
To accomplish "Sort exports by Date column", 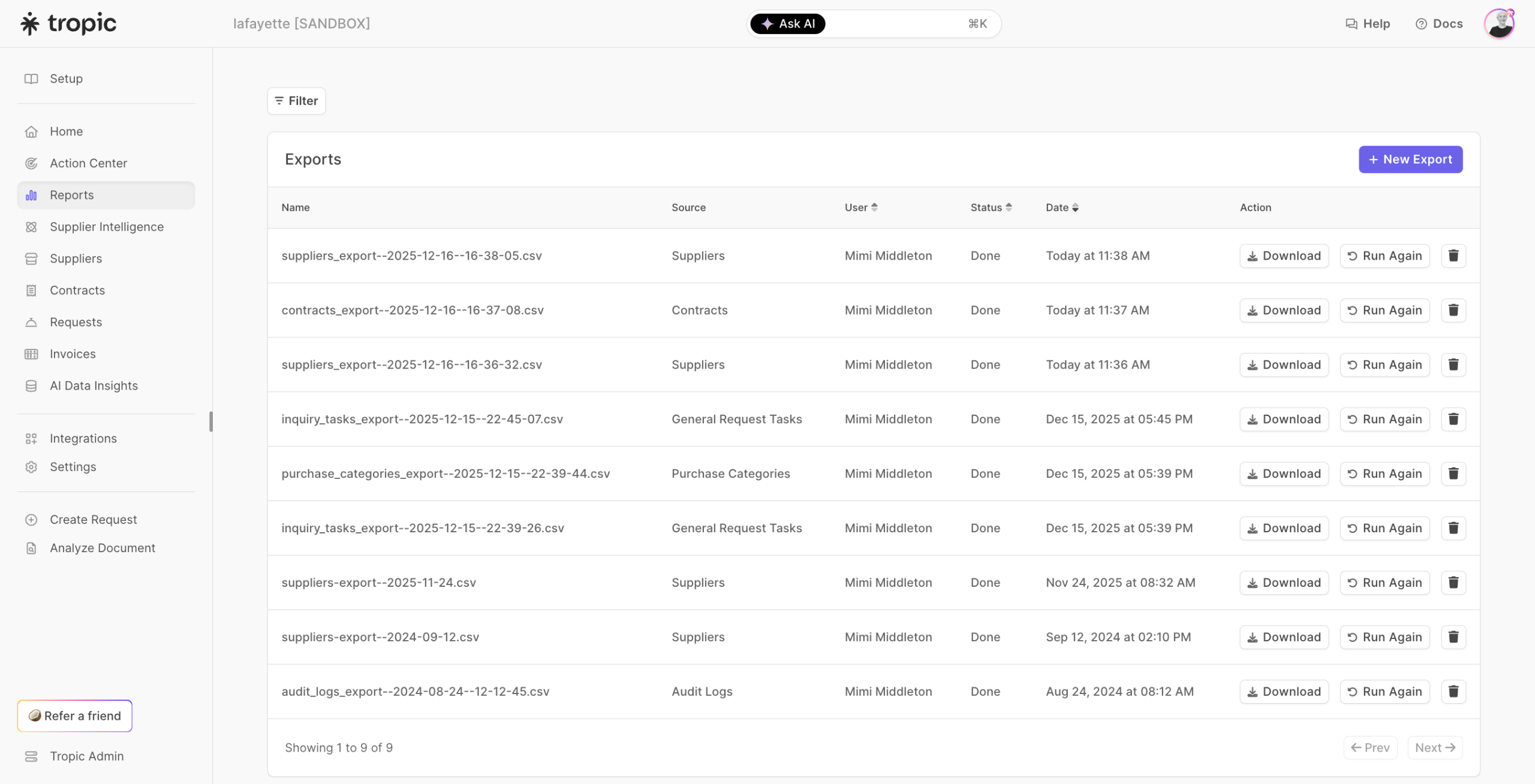I will [1061, 207].
